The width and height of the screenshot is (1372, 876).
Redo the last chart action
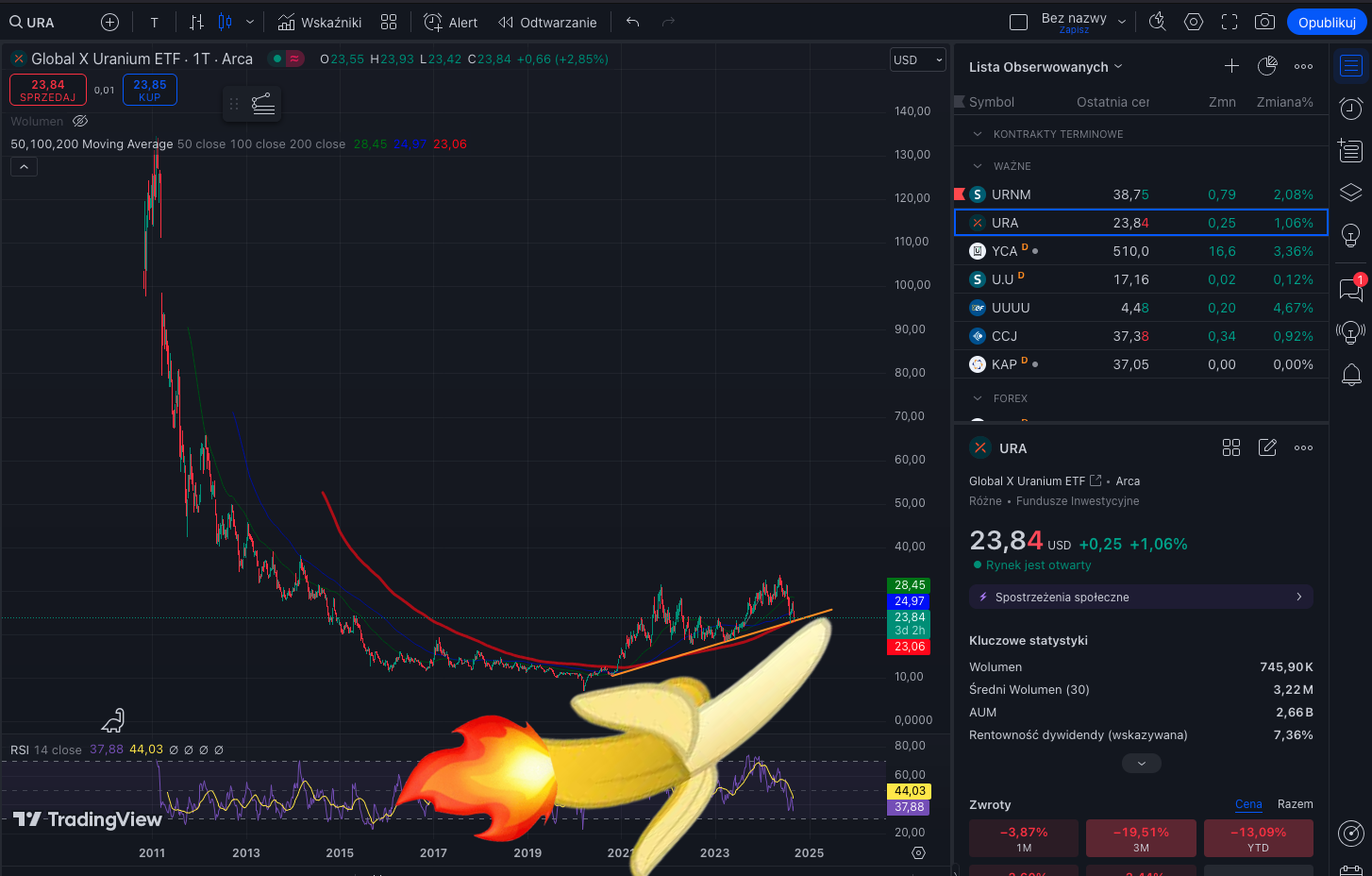(x=669, y=22)
